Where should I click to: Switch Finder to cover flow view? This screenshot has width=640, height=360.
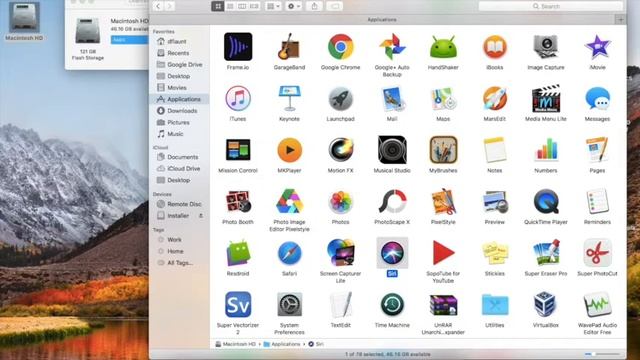click(254, 6)
